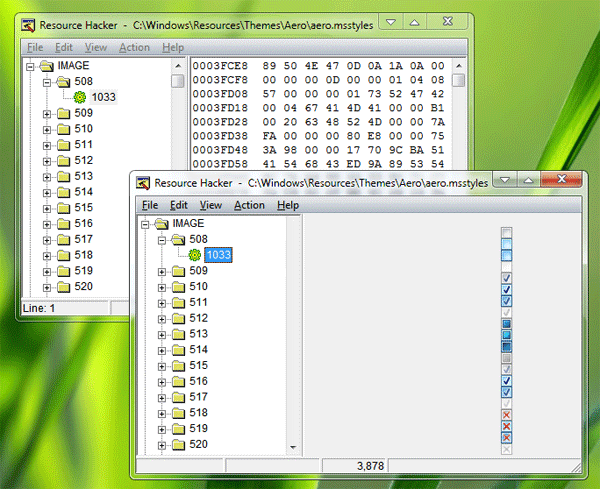Screen dimensions: 600x489
Task: Click the Resource Hacker app icon in back window title bar
Action: pyautogui.click(x=28, y=25)
